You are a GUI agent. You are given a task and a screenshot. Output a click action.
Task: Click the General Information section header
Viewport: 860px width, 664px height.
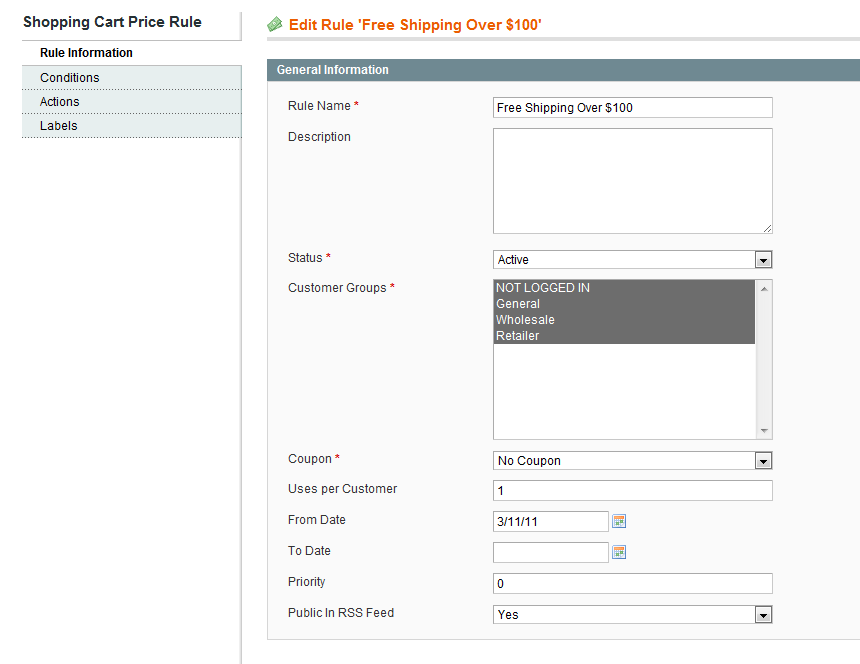563,70
